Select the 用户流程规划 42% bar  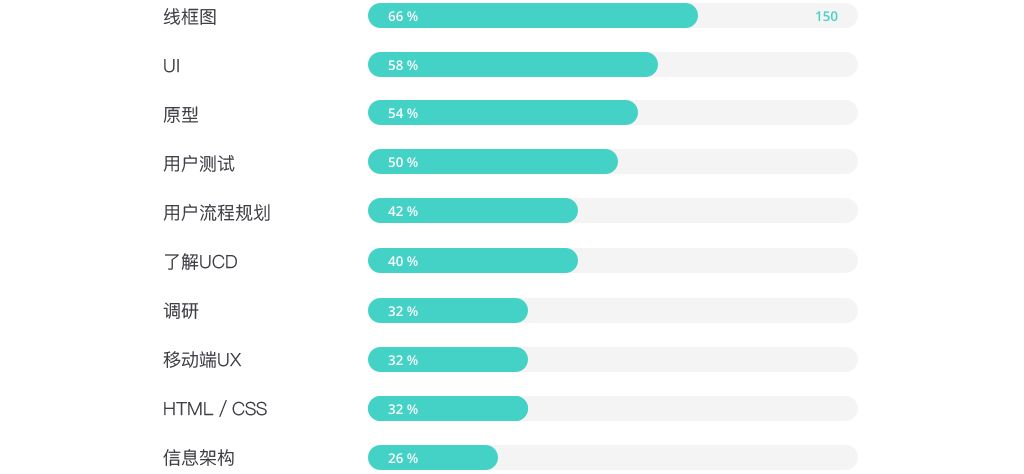pos(472,211)
